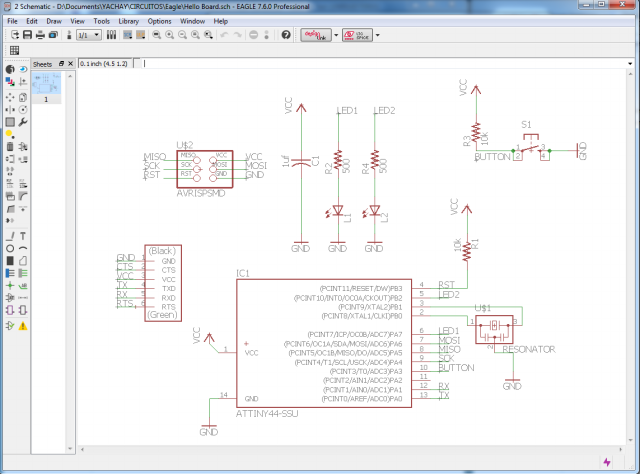Click the ATTINY44-SSU label
This screenshot has height=474, width=640.
click(267, 414)
